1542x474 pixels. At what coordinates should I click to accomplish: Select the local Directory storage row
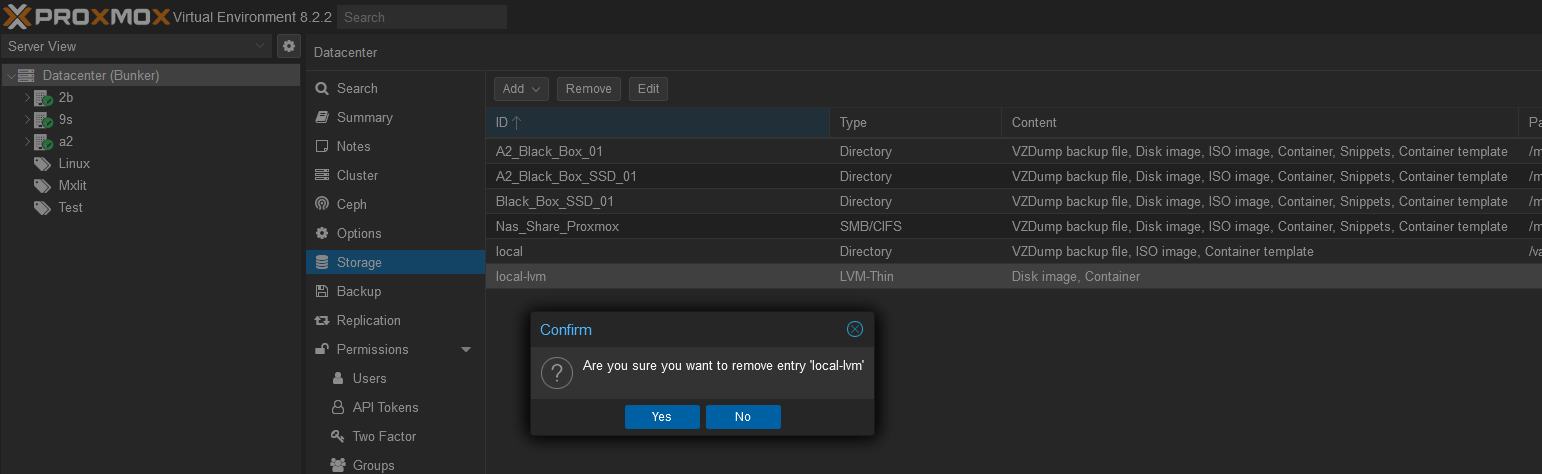(x=1014, y=251)
